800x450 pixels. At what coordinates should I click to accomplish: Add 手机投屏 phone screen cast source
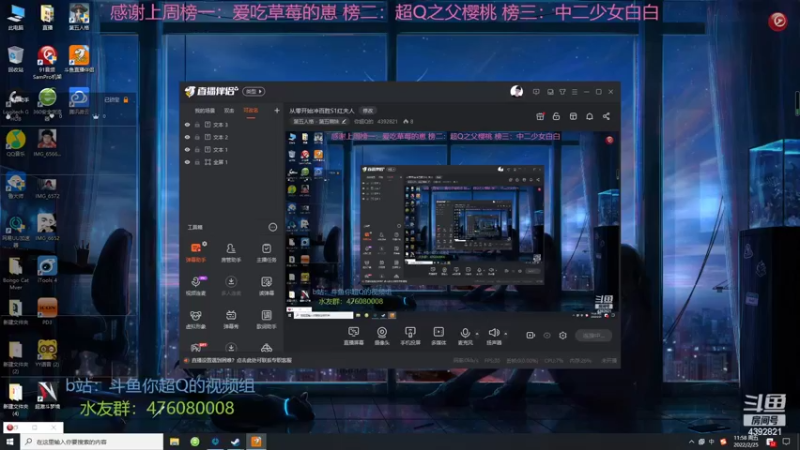tap(410, 336)
